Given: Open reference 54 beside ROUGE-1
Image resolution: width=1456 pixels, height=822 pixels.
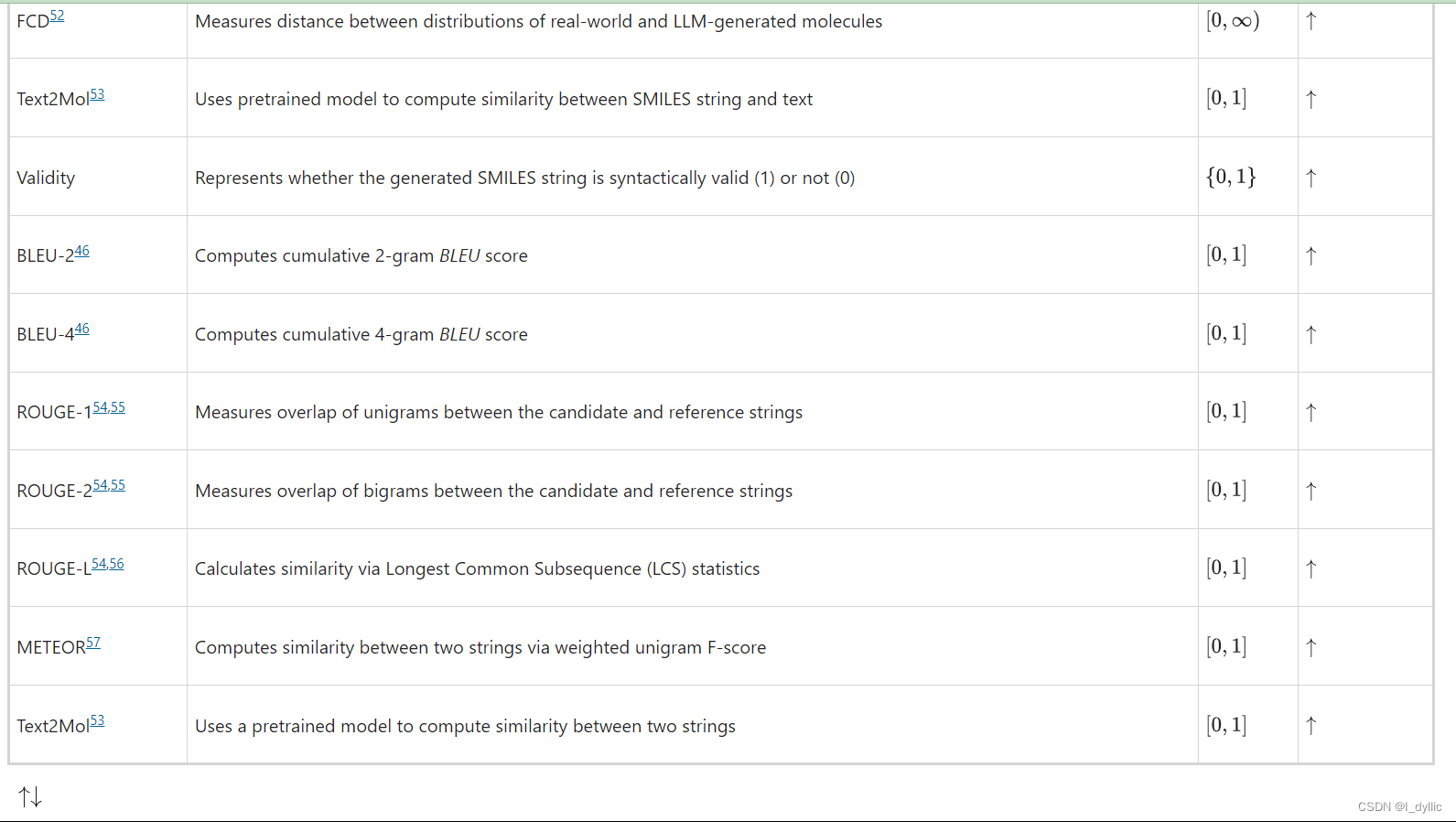Looking at the screenshot, I should (x=101, y=407).
